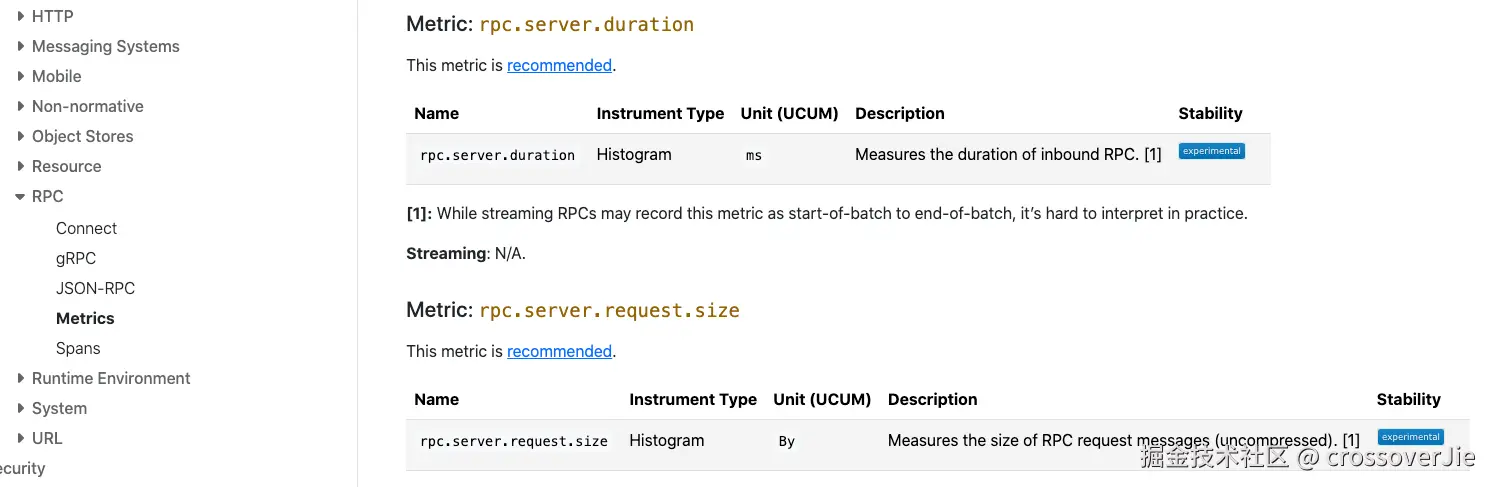Select the Metrics sidebar item
1492x487 pixels.
tap(85, 318)
